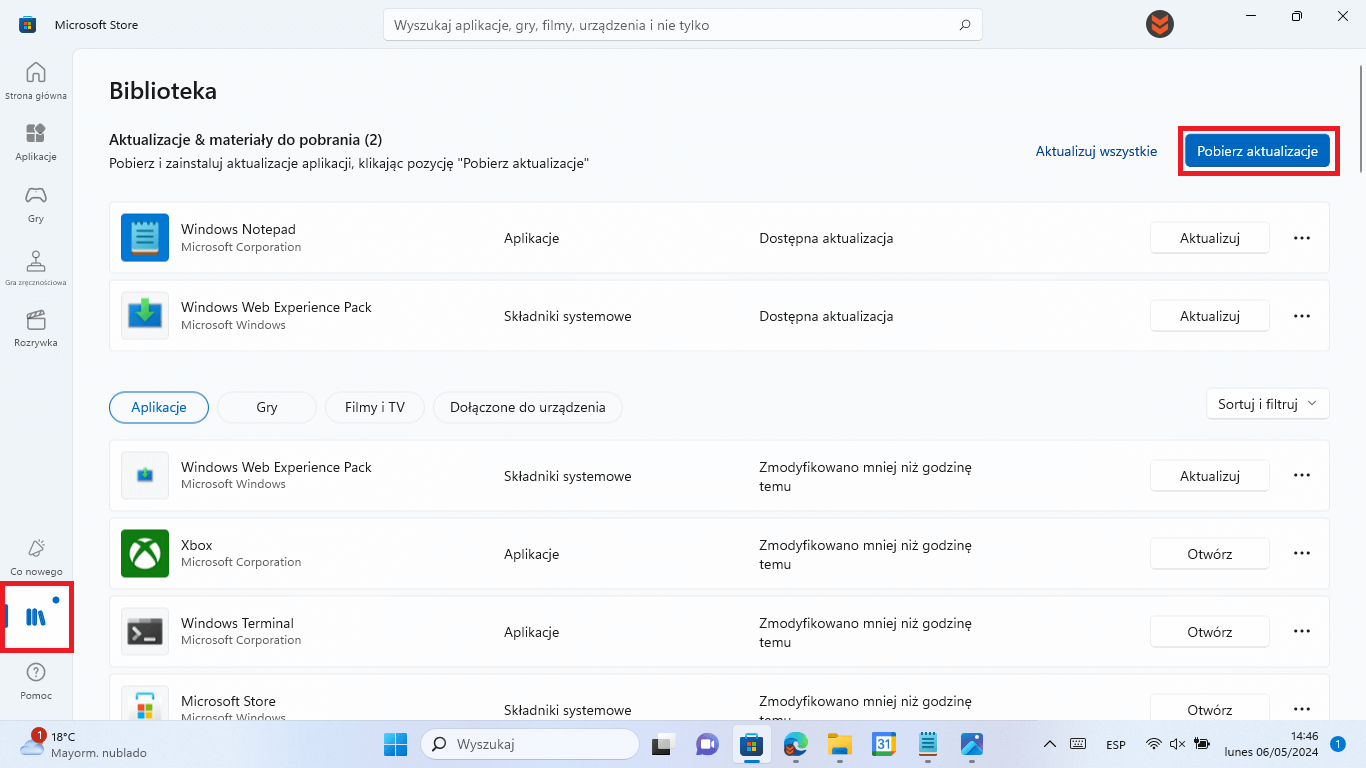This screenshot has height=768, width=1366.
Task: Go to Gry via the sidebar controller icon
Action: (36, 204)
